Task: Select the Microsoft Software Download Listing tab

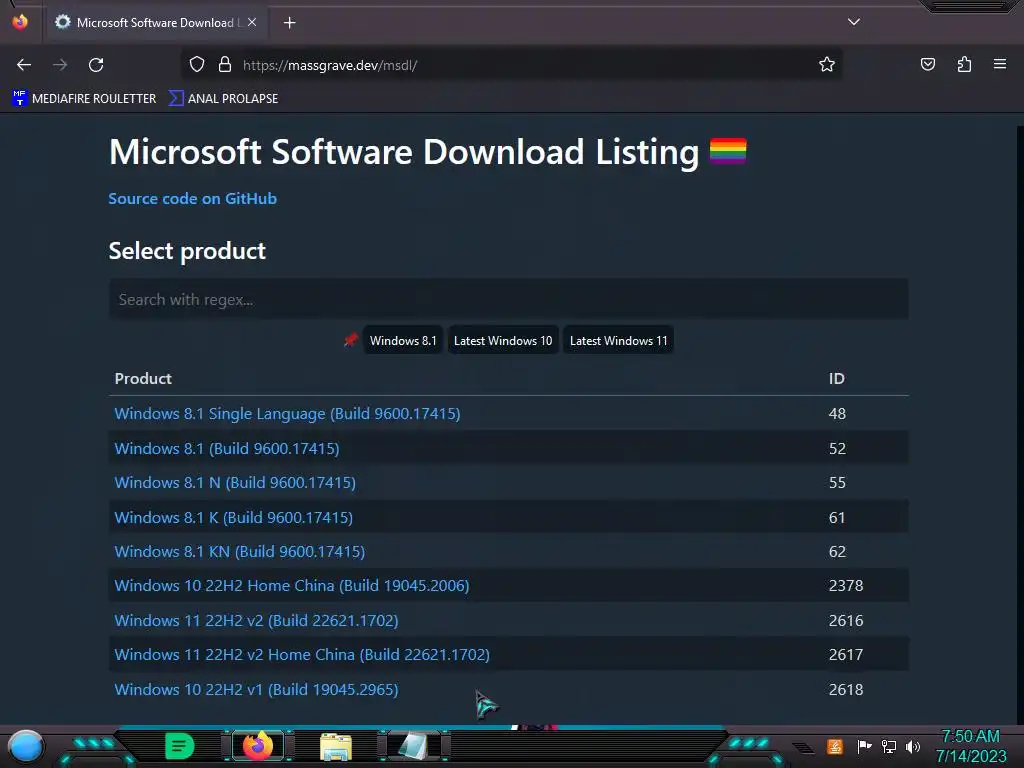Action: point(155,22)
